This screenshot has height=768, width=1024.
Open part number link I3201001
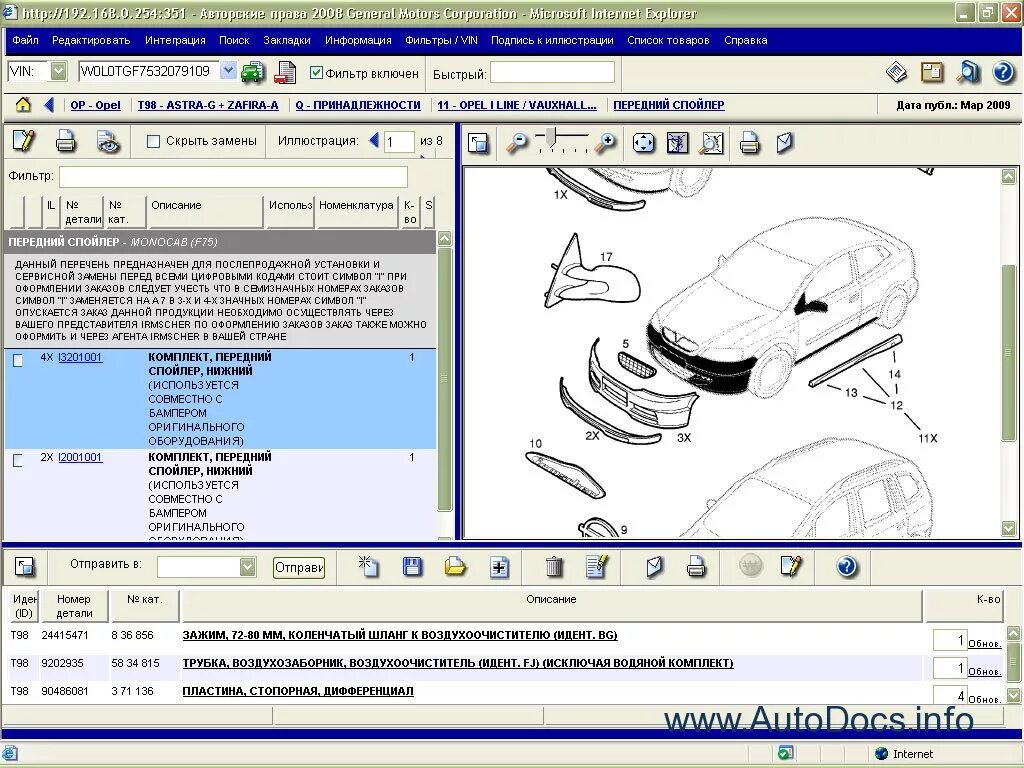80,357
